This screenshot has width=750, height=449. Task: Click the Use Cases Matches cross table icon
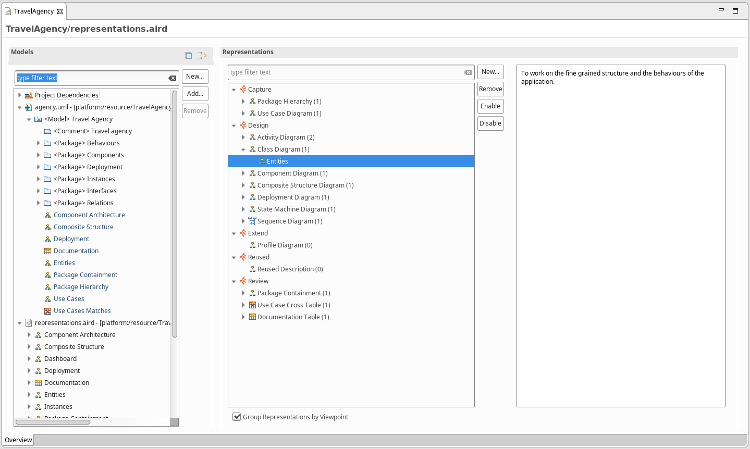click(x=47, y=311)
